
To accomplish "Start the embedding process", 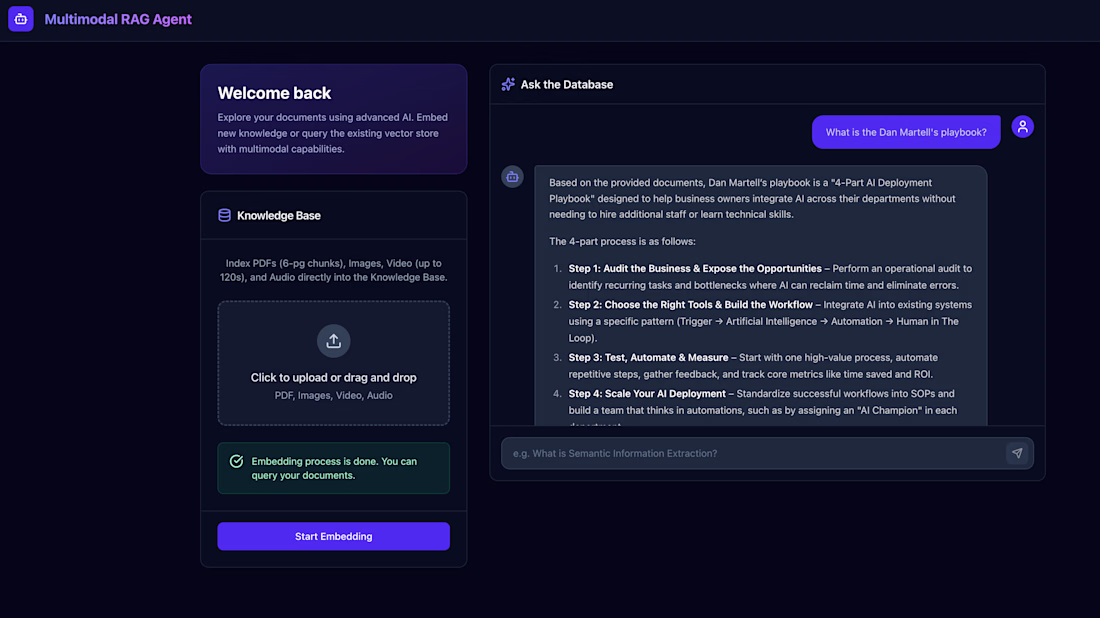I will (333, 536).
